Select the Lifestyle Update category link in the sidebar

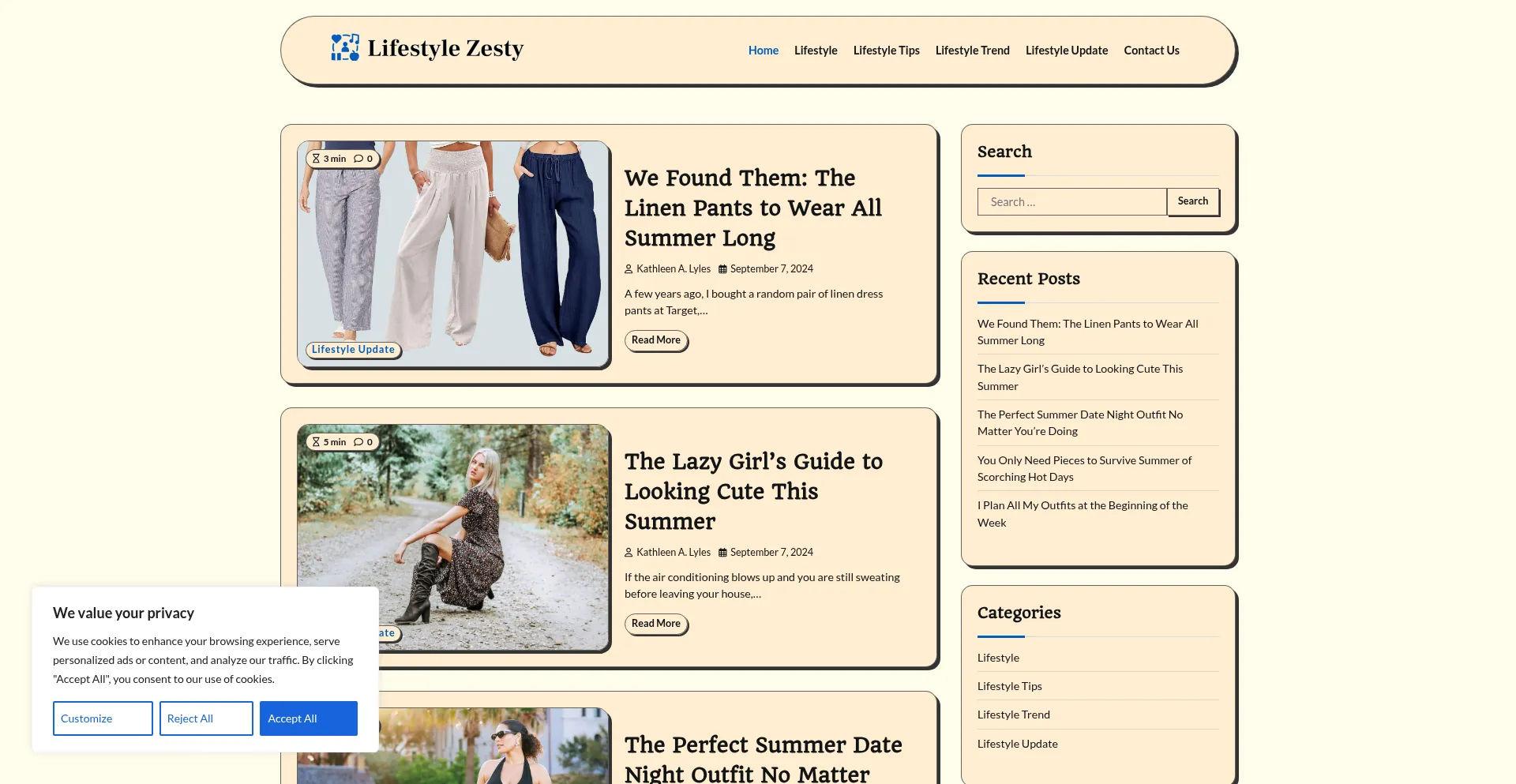1017,744
